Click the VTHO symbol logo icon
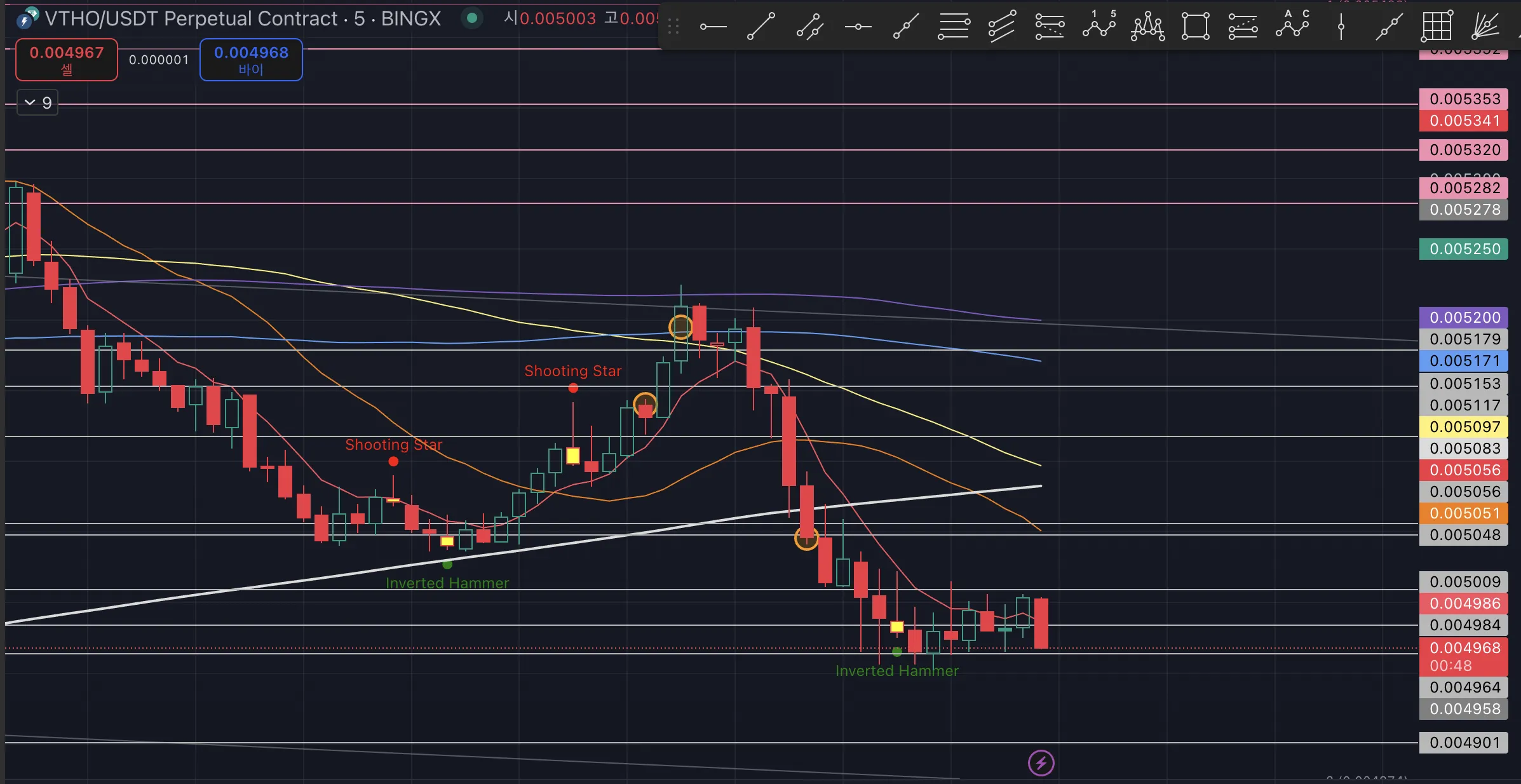This screenshot has width=1521, height=784. (x=27, y=18)
